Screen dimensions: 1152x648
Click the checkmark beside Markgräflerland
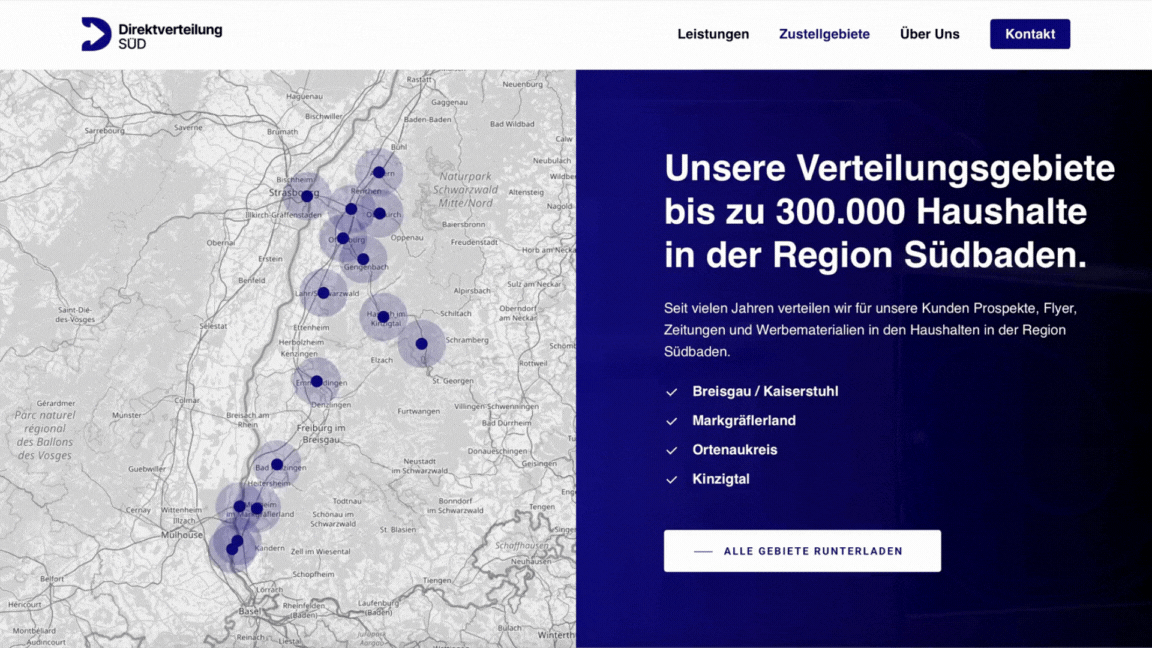point(672,421)
